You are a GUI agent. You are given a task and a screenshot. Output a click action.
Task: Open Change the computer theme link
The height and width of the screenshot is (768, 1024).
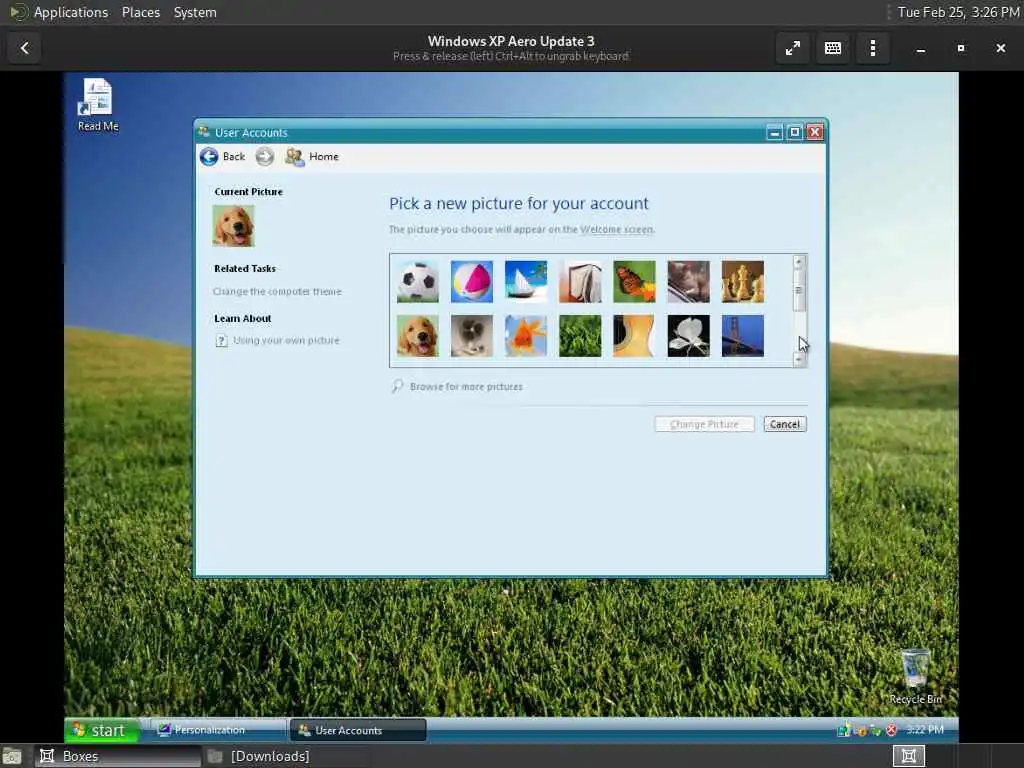tap(277, 291)
